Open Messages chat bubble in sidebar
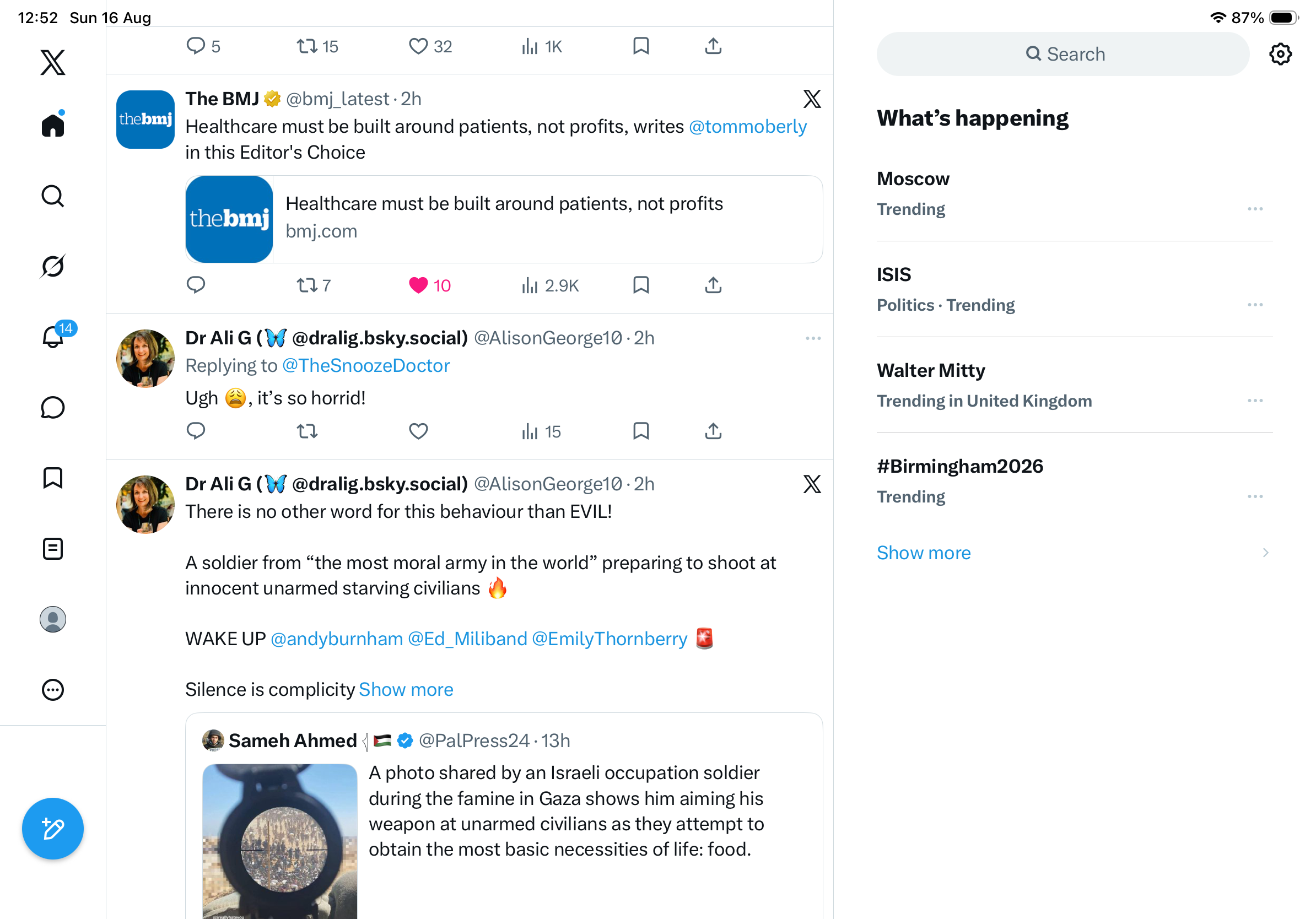This screenshot has height=919, width=1316. (53, 407)
